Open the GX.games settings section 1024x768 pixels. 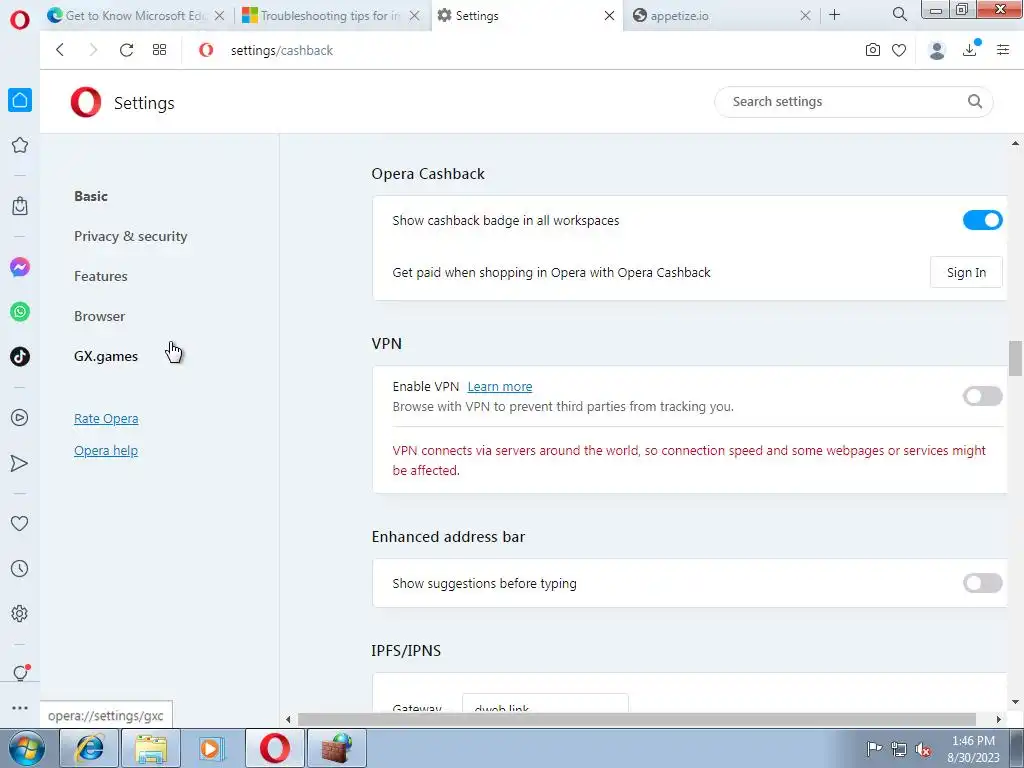coord(106,356)
